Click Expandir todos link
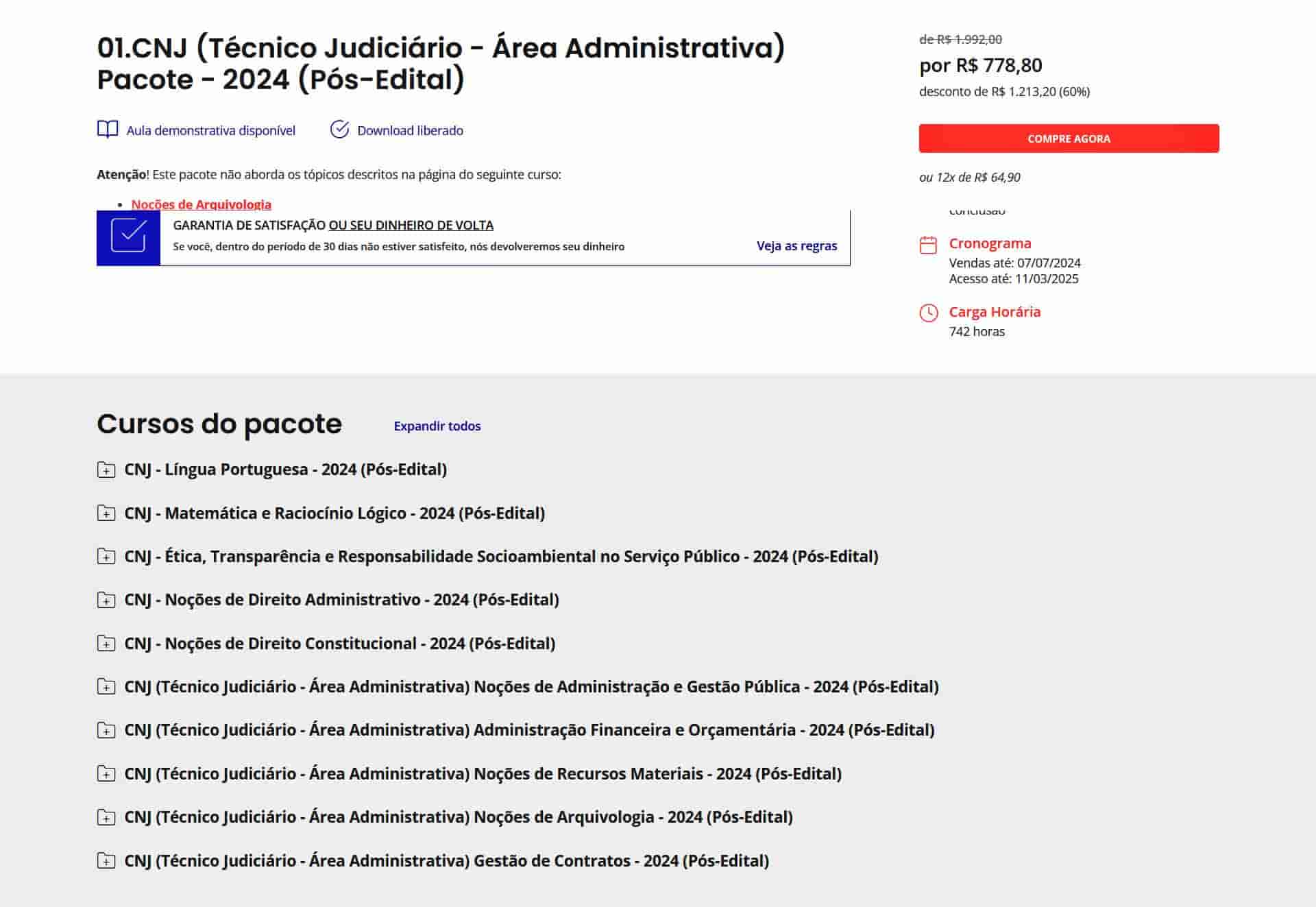 (x=437, y=426)
